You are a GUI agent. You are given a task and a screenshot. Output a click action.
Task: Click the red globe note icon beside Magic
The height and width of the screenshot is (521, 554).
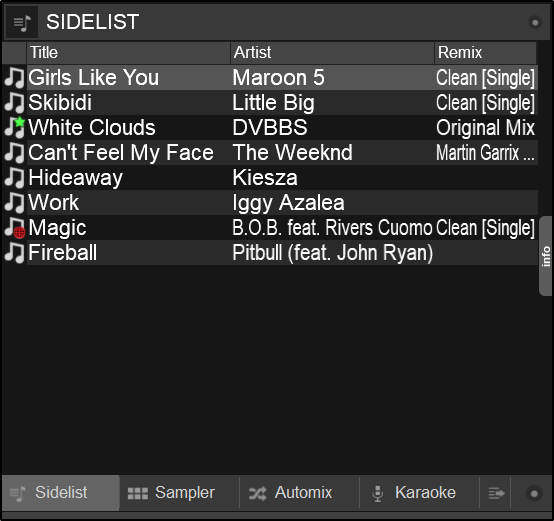pos(14,228)
